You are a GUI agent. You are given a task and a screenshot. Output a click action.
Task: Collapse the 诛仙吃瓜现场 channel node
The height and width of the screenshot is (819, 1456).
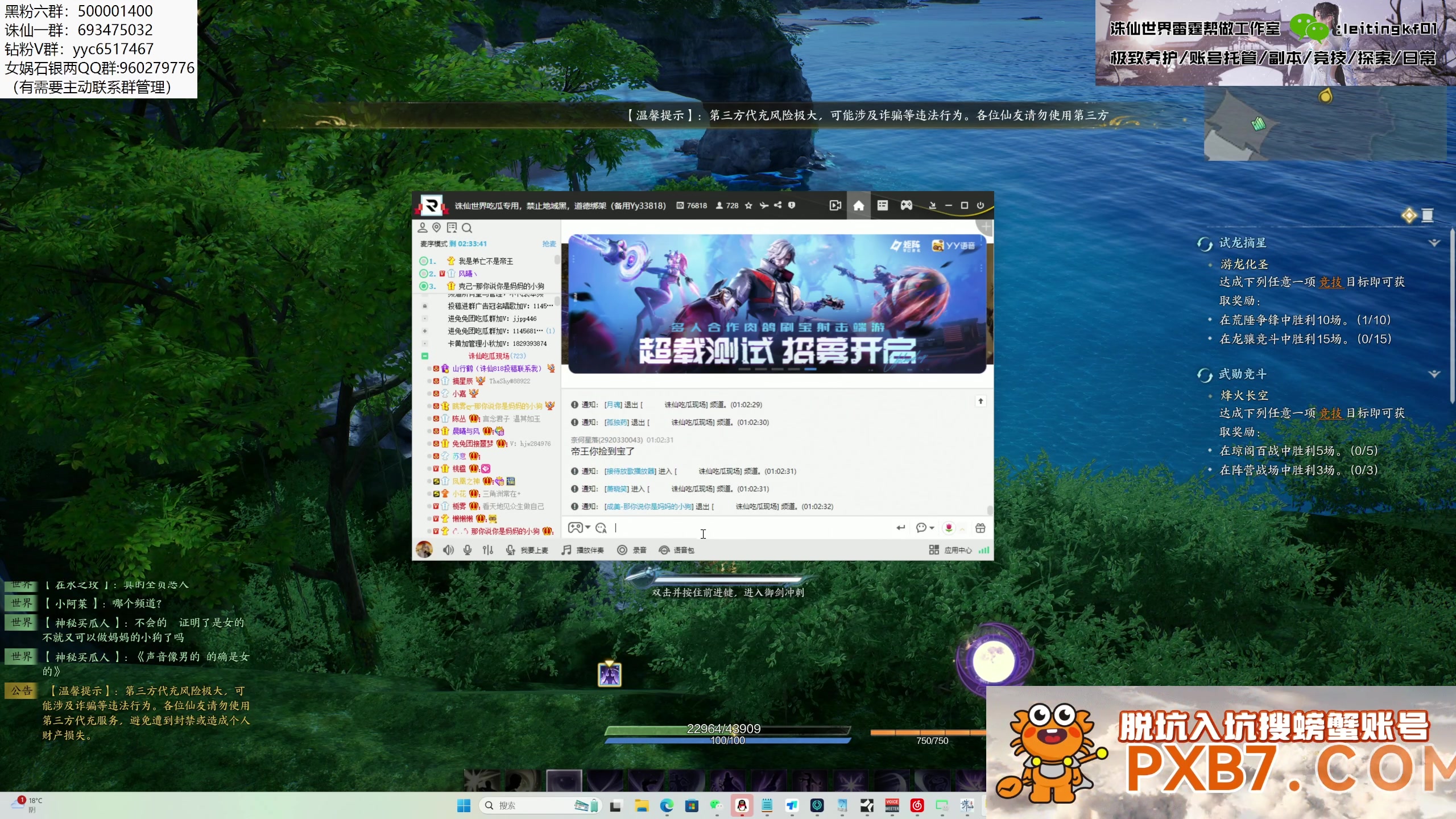pos(424,356)
